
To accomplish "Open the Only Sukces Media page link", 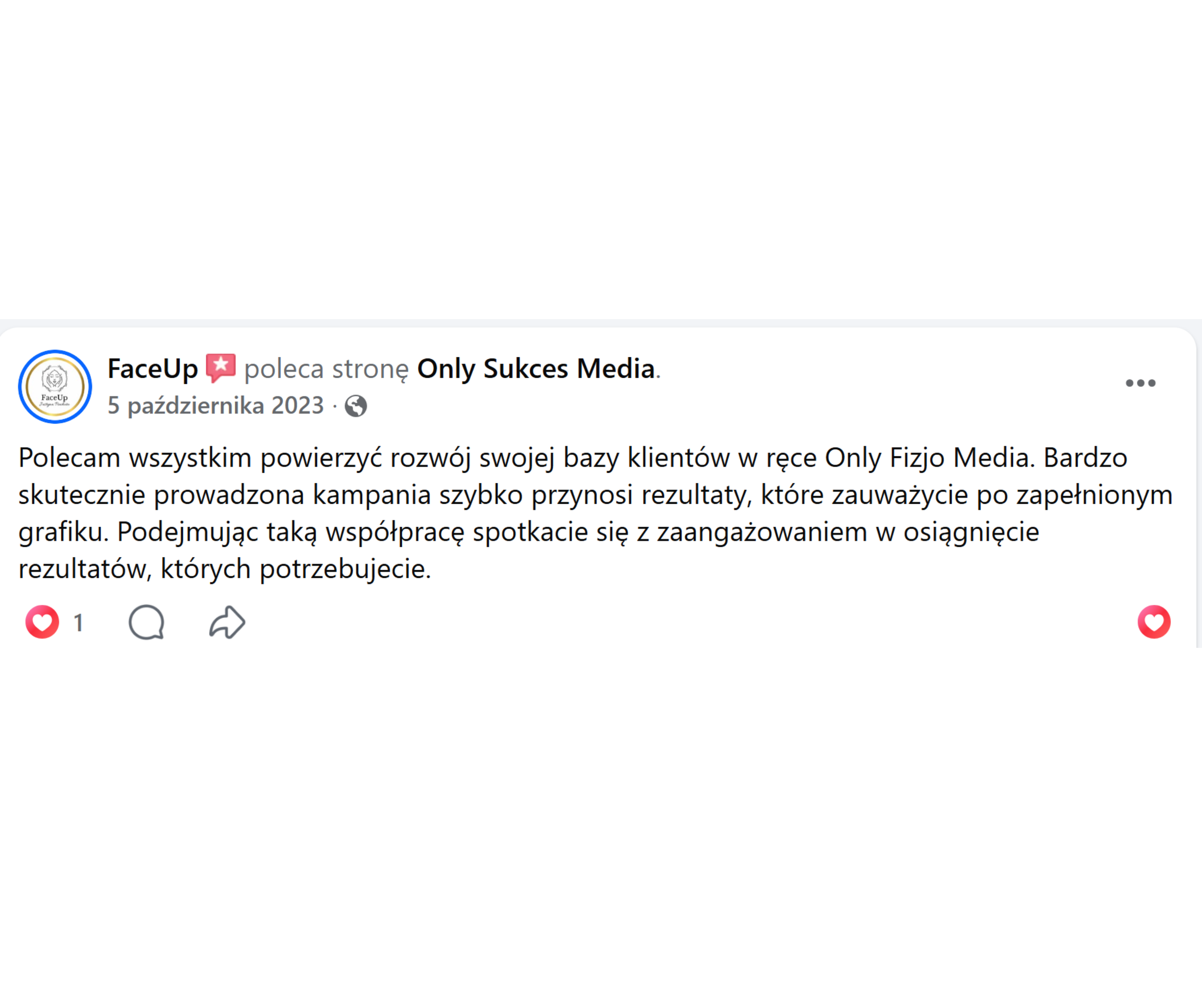I will coord(536,368).
